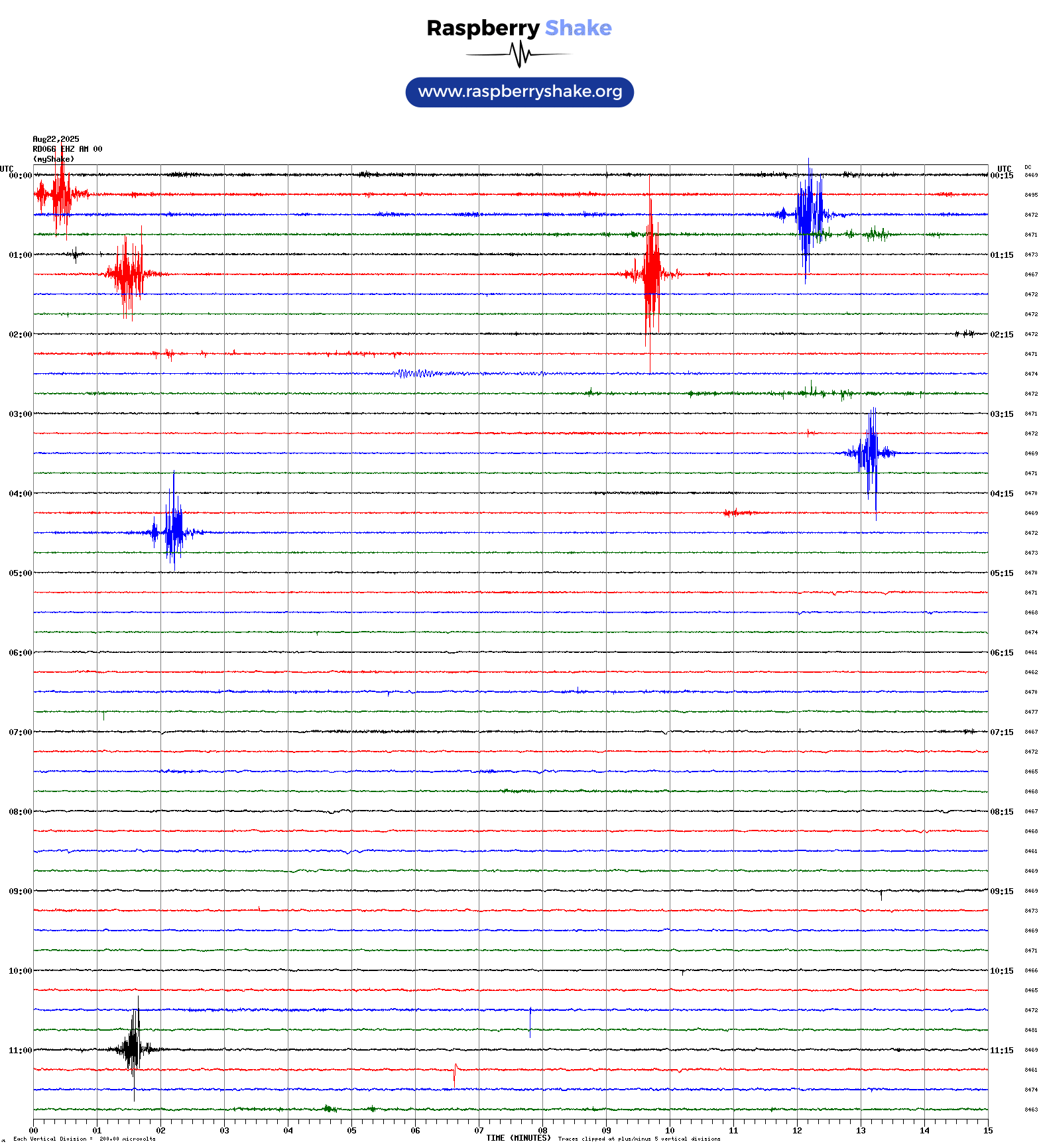Click the 03:15 right-axis time label

pos(1001,414)
